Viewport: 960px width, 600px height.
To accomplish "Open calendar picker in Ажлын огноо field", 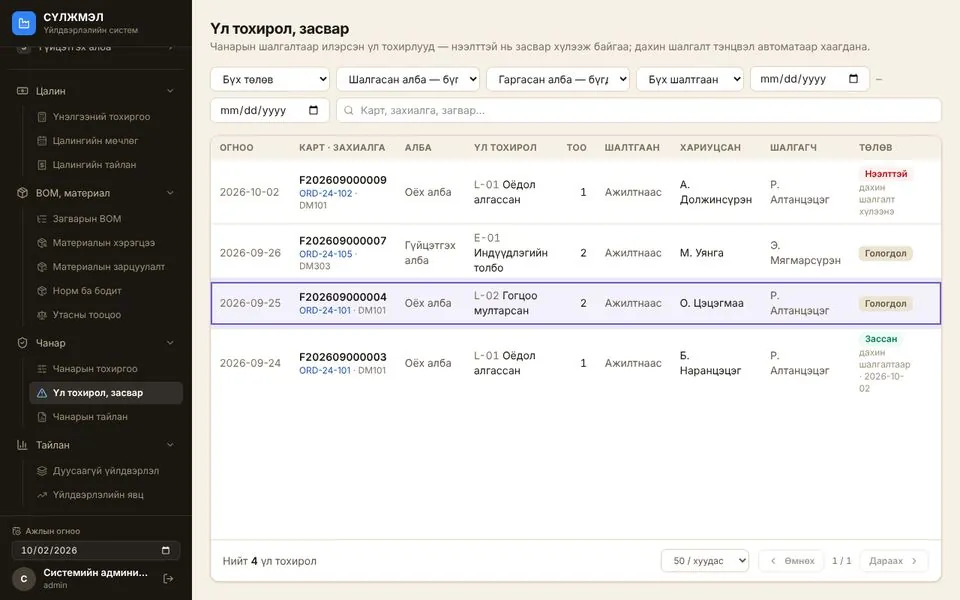I will [165, 550].
